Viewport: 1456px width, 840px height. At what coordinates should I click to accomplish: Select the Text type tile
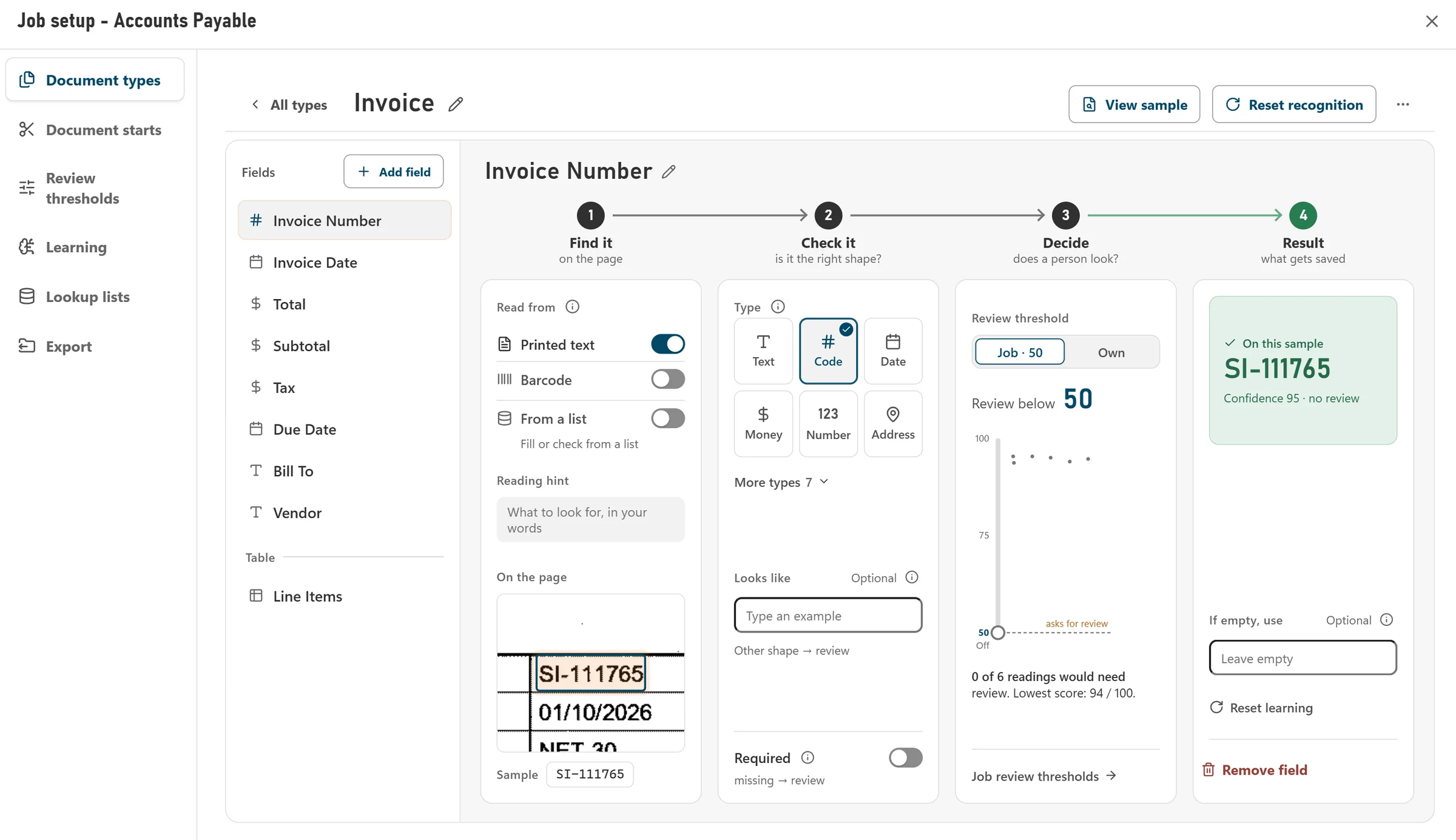click(x=763, y=351)
